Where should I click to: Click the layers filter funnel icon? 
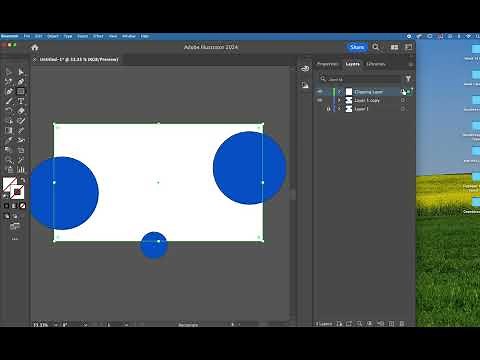[408, 79]
